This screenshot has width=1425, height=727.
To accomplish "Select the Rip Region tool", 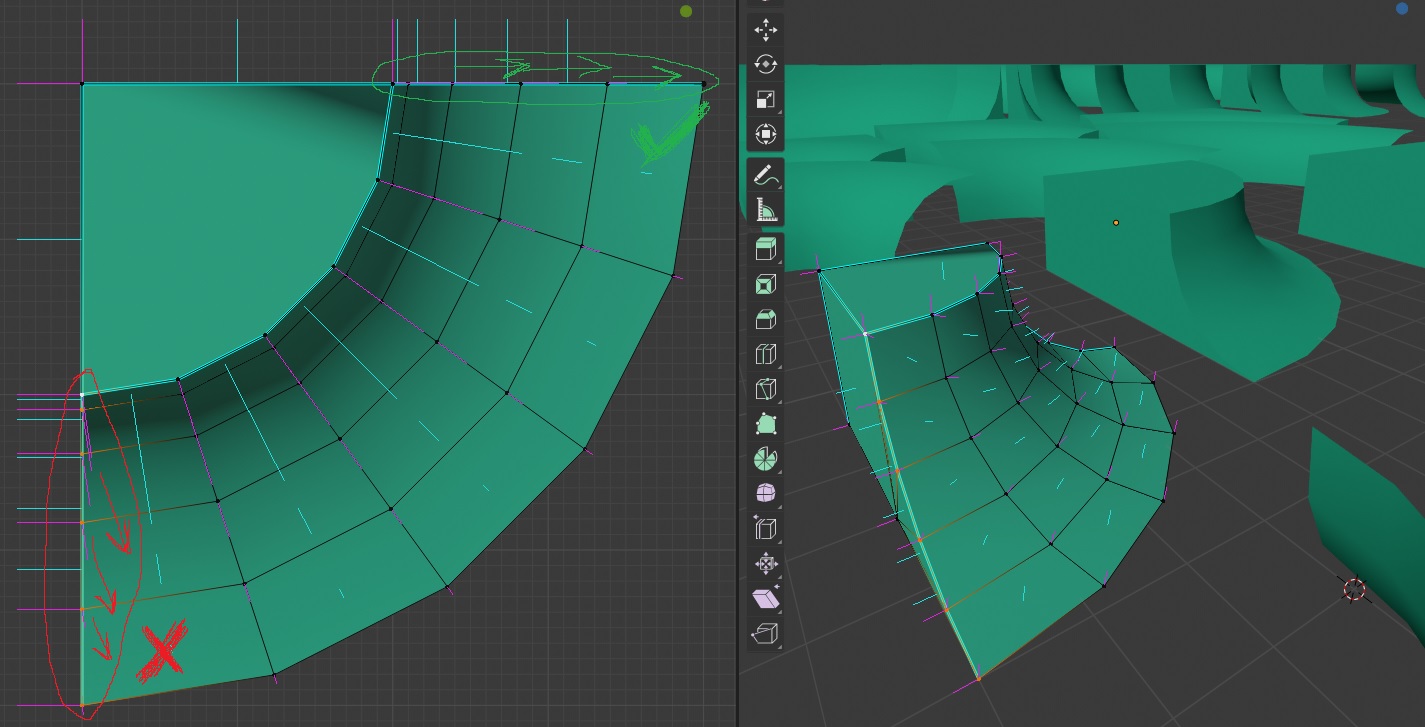I will 765,633.
